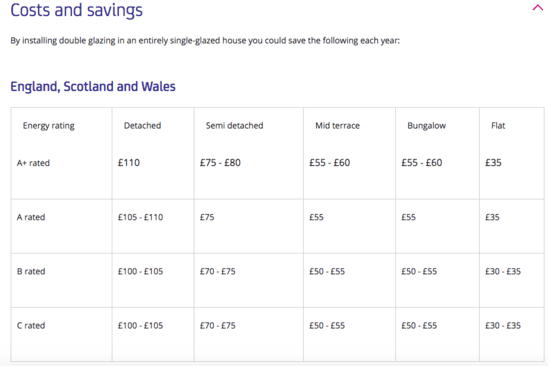Click the B rated flat £30 - £35 cell
Screen dimensions: 548x366
click(x=503, y=271)
